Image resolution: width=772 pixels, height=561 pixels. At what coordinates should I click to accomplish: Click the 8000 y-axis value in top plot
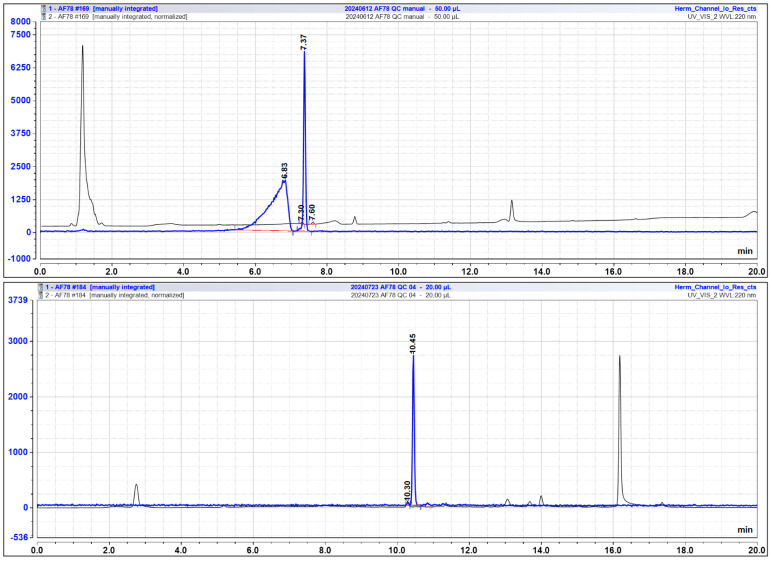click(20, 22)
